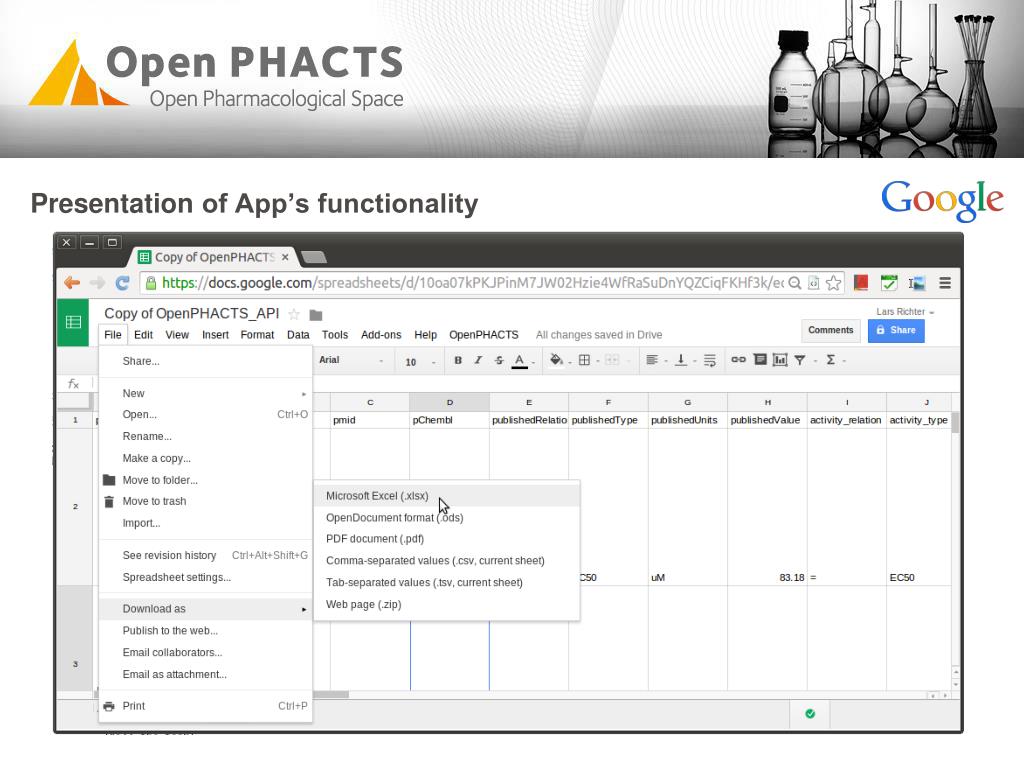Open the OpenPHACTS menu
Screen dimensions: 1024x768
click(483, 334)
